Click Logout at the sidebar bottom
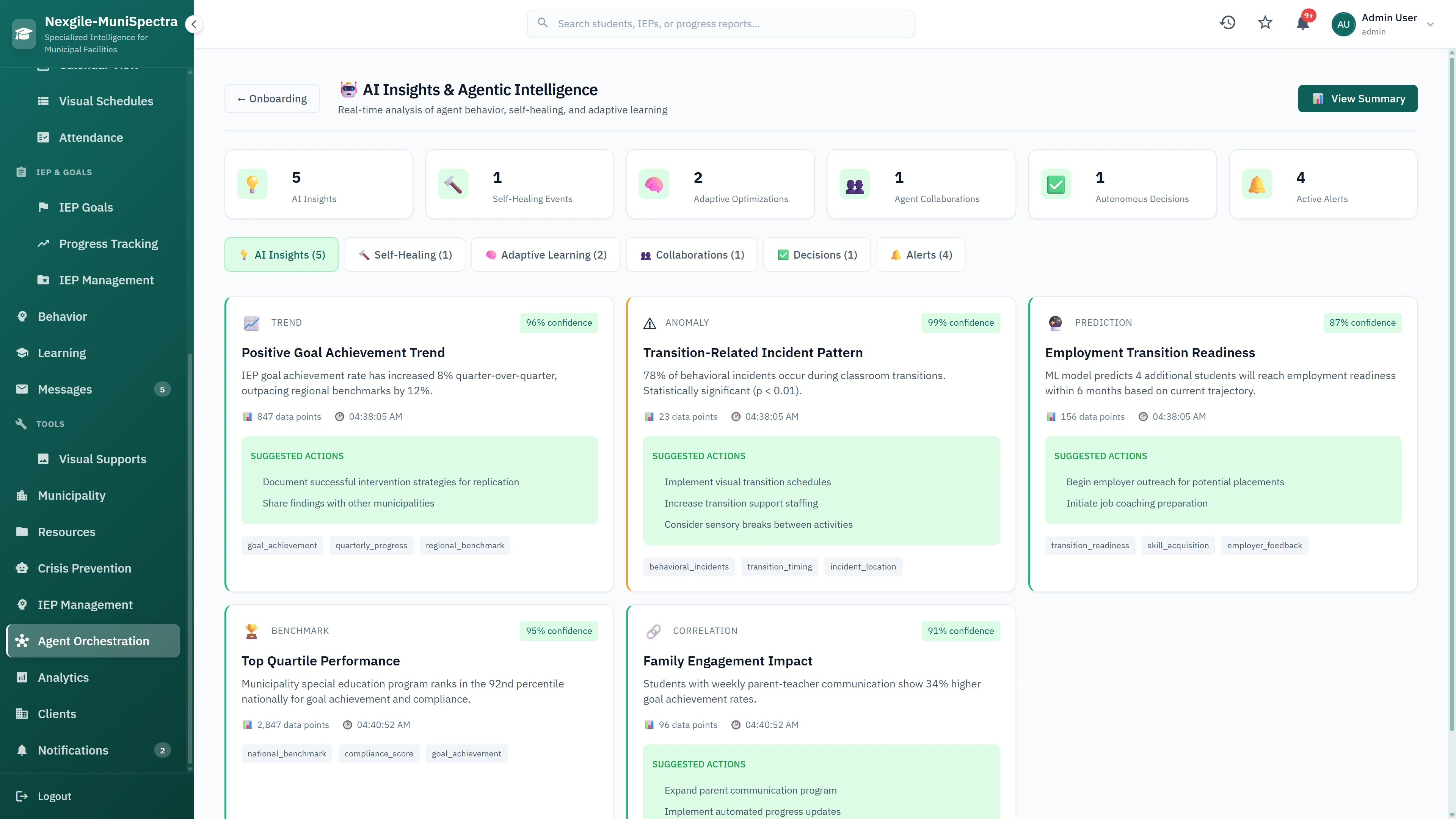This screenshot has height=819, width=1456. (54, 796)
